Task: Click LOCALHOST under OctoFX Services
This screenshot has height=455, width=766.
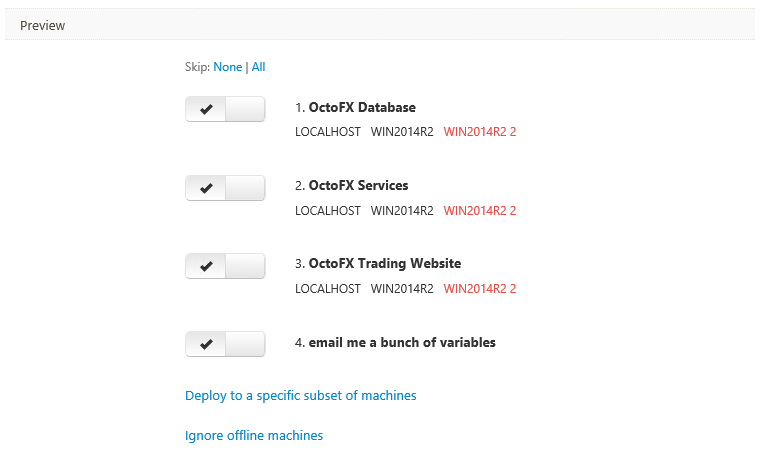Action: click(328, 211)
